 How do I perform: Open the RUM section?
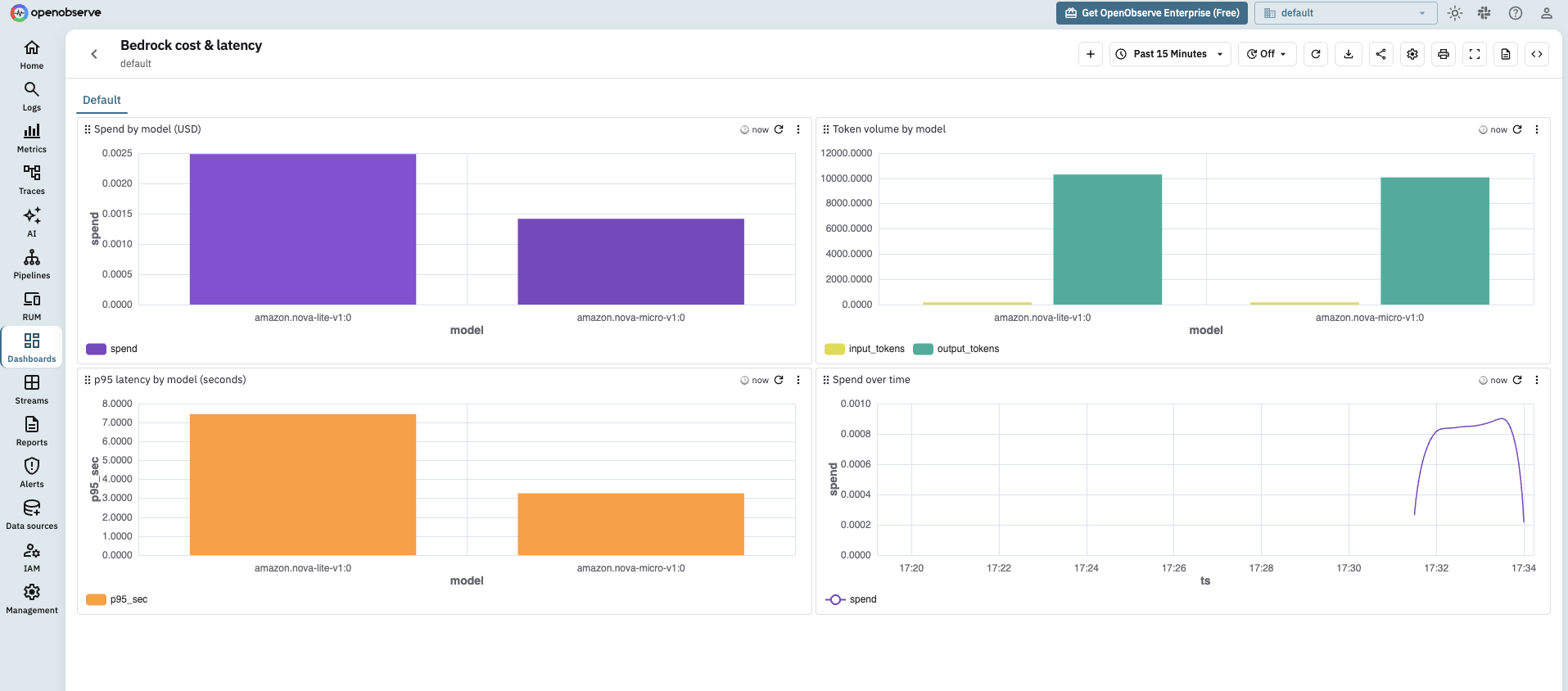click(32, 306)
